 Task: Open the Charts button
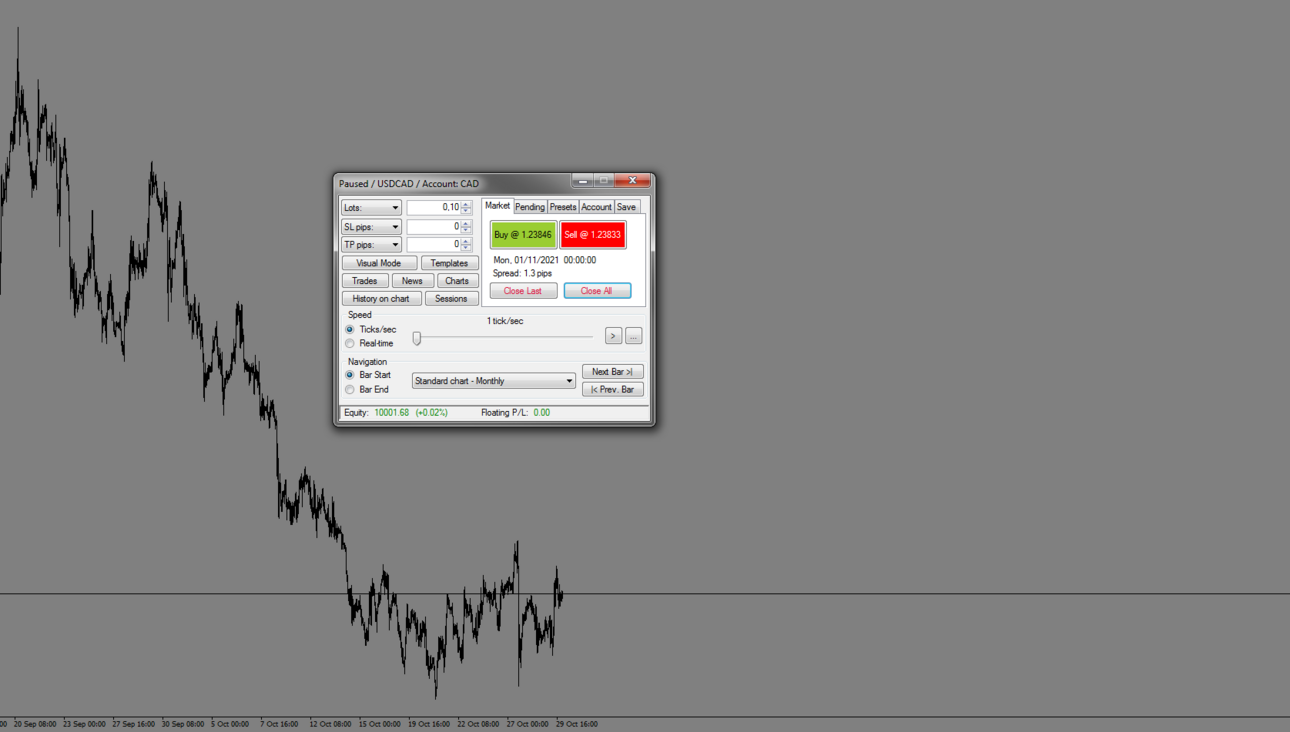(457, 281)
